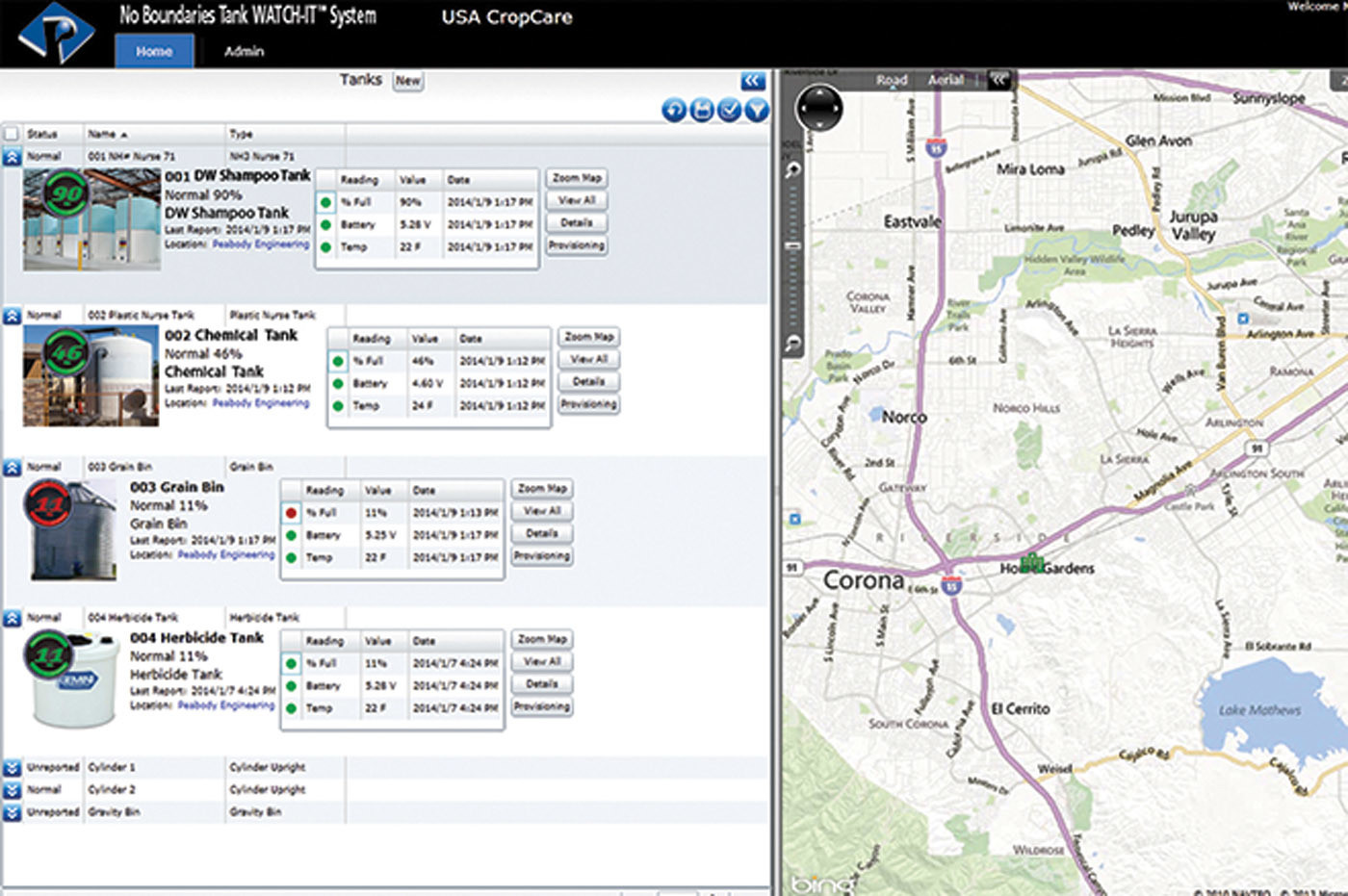Click the "003 Grain Bin" heading

tap(177, 487)
